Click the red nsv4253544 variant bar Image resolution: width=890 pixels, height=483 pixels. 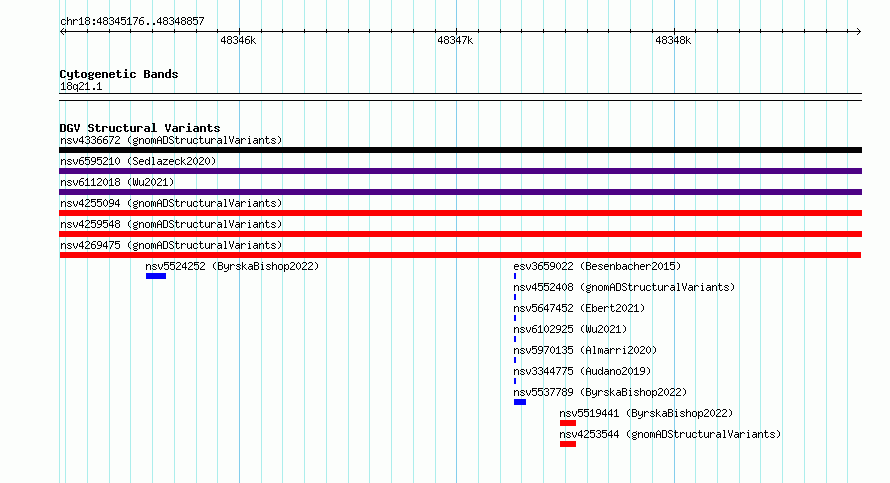point(568,444)
